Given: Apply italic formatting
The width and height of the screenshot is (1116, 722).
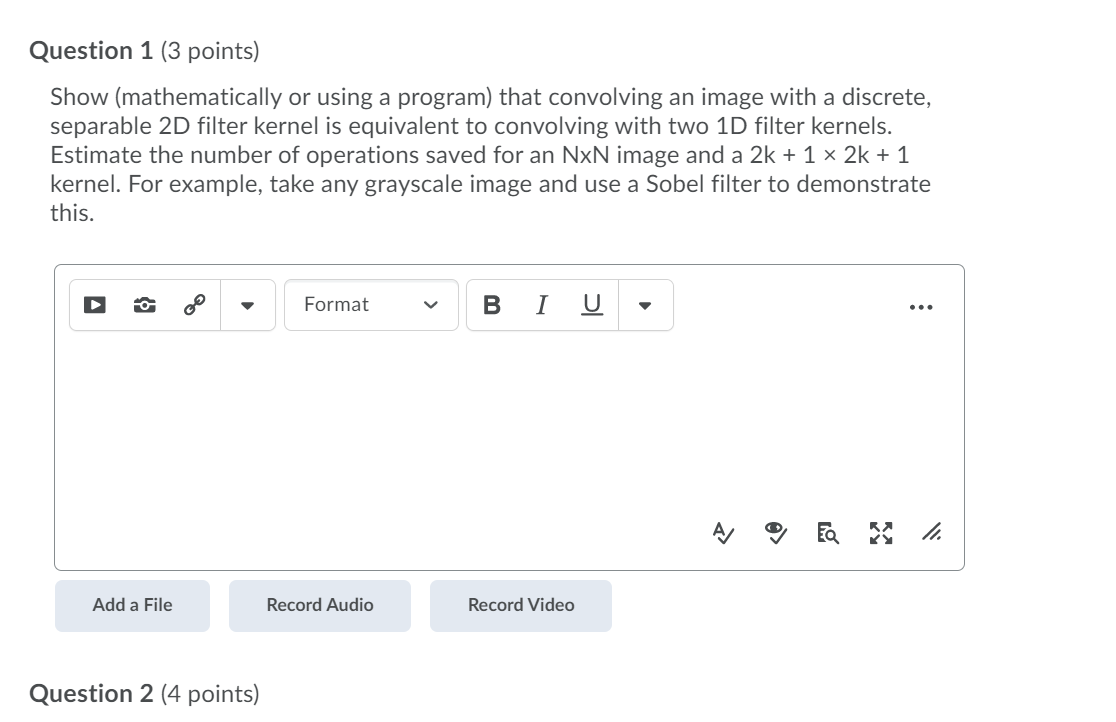Looking at the screenshot, I should tap(541, 305).
